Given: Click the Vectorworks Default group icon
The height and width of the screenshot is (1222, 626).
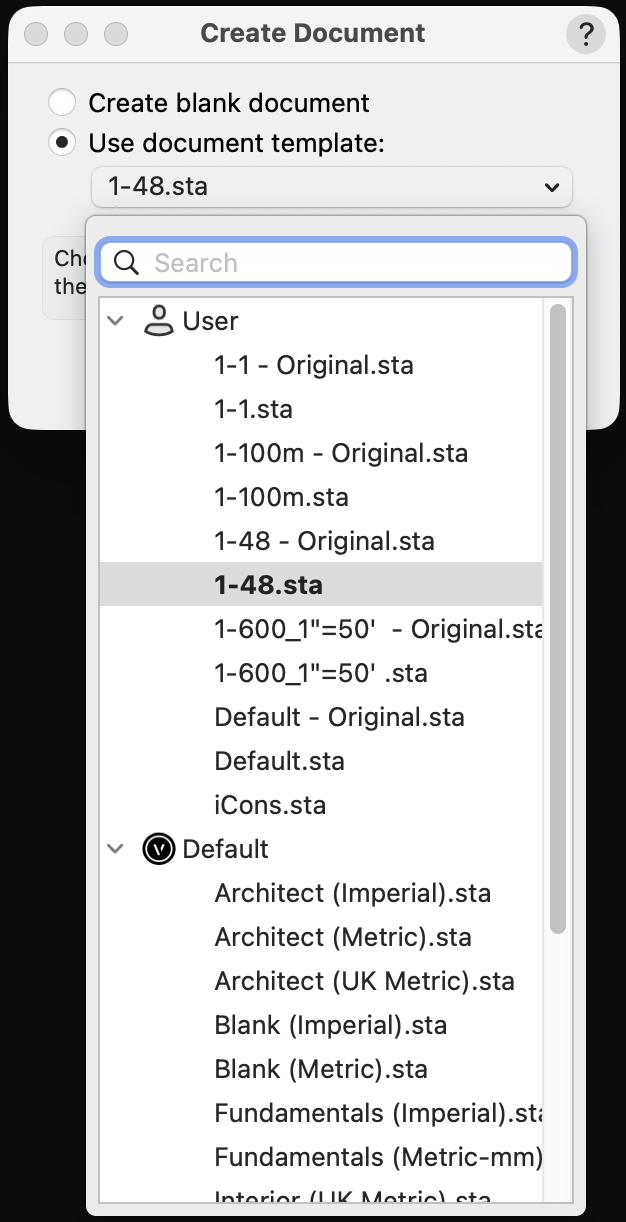Looking at the screenshot, I should click(159, 849).
